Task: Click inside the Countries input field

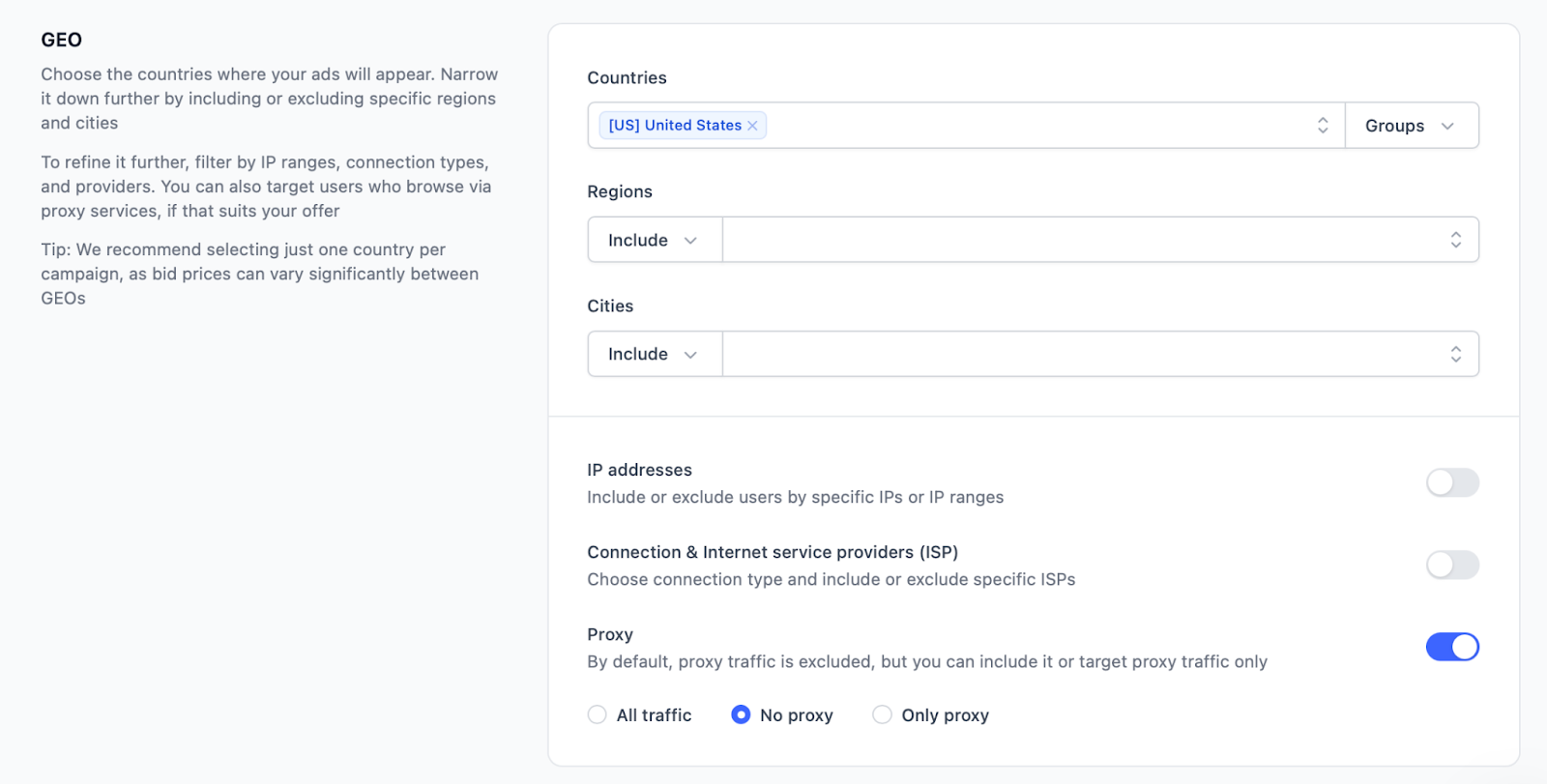Action: pos(1035,126)
